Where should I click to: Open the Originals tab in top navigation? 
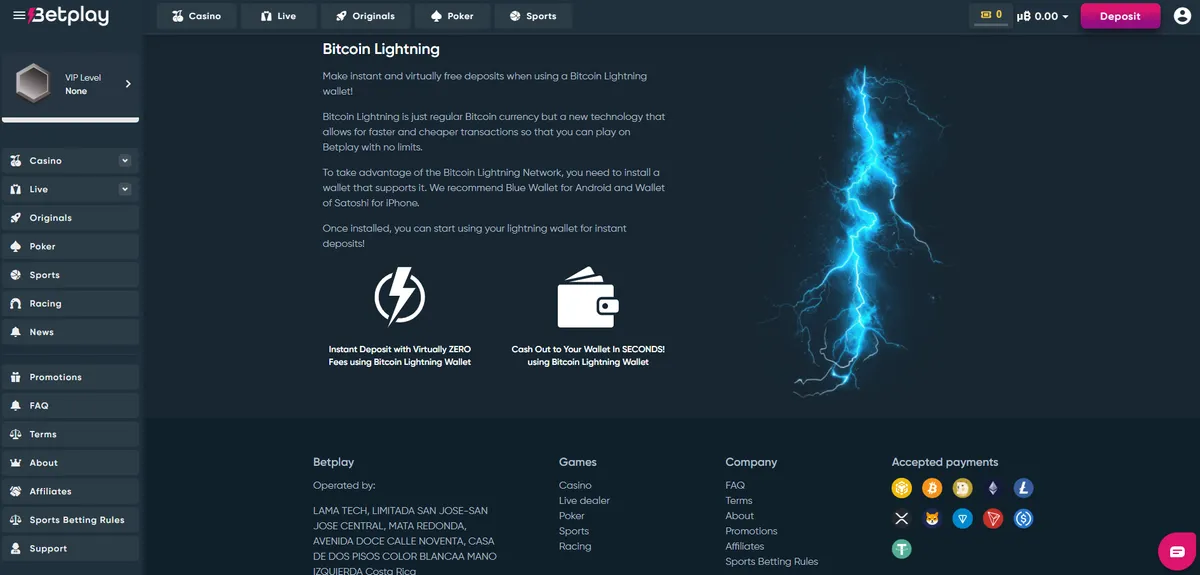pyautogui.click(x=365, y=16)
